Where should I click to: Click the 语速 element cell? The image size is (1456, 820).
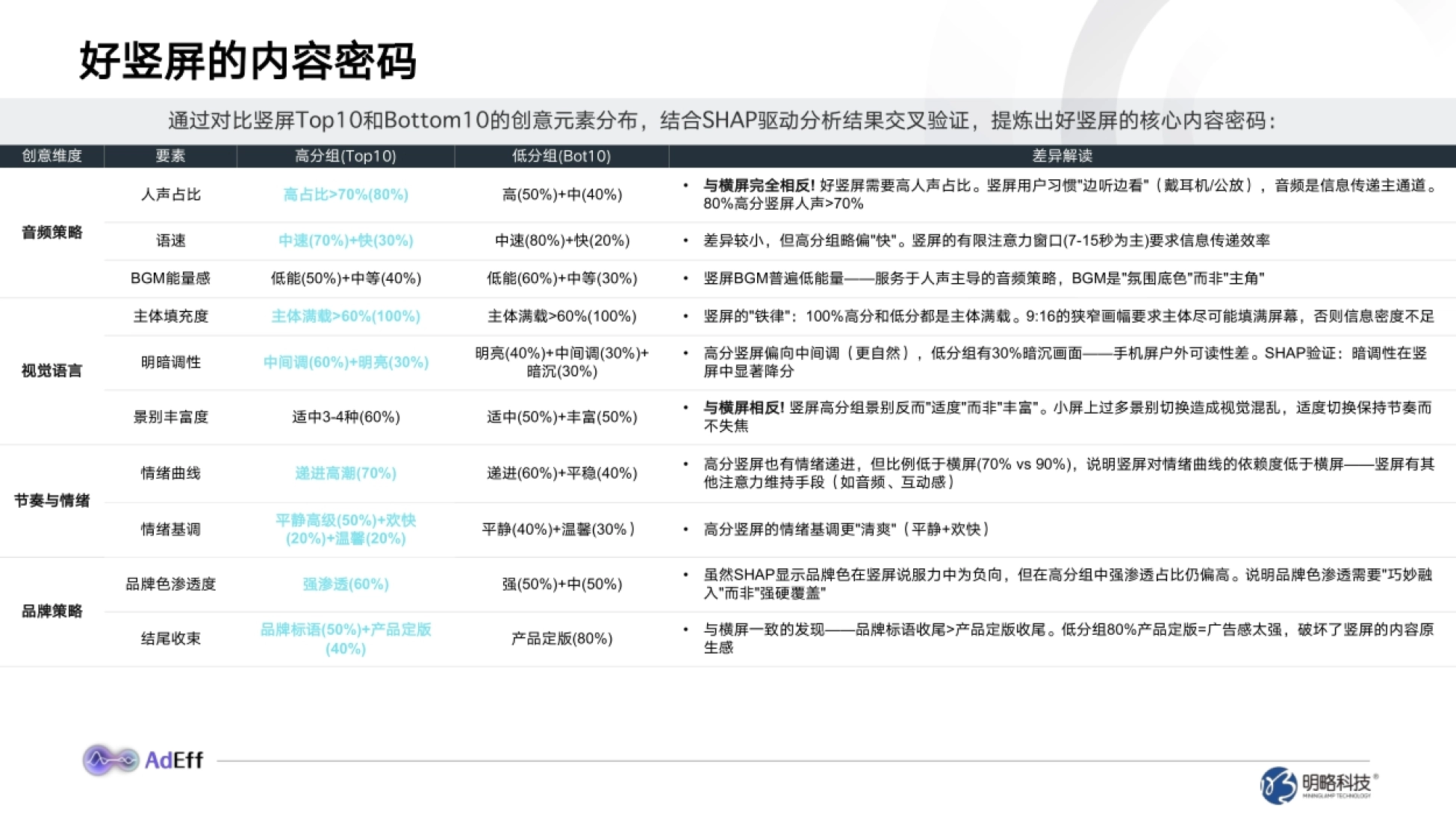tap(170, 240)
